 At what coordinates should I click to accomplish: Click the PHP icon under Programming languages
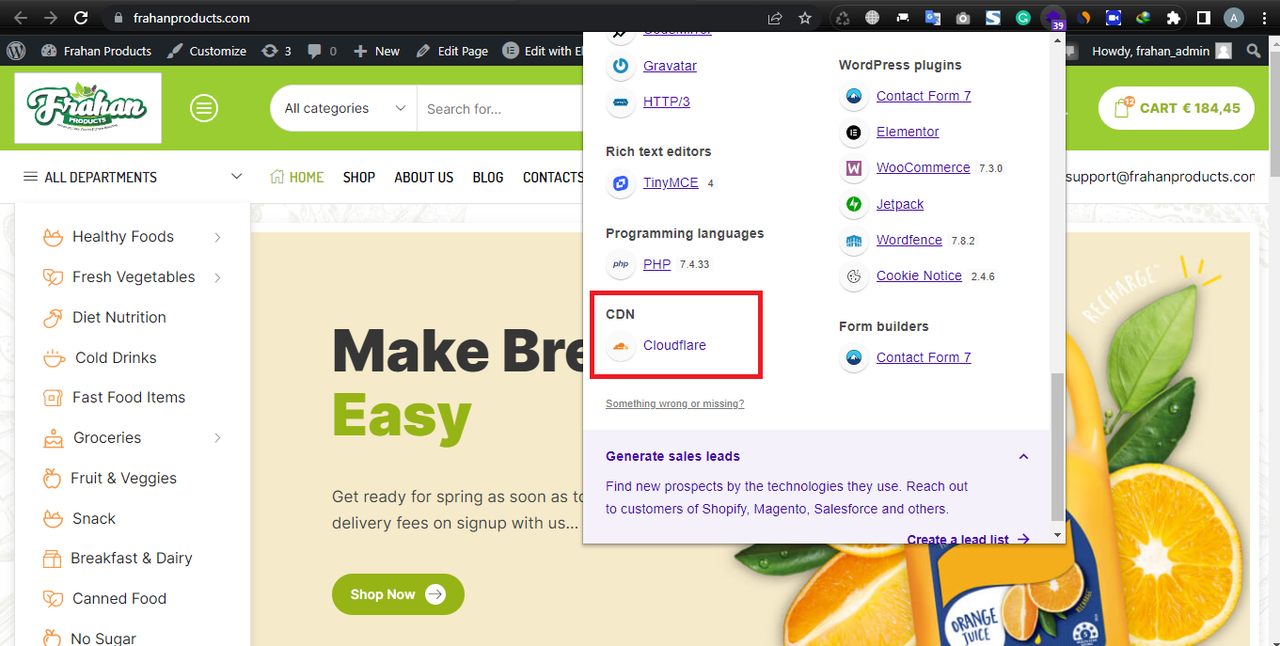pos(621,264)
